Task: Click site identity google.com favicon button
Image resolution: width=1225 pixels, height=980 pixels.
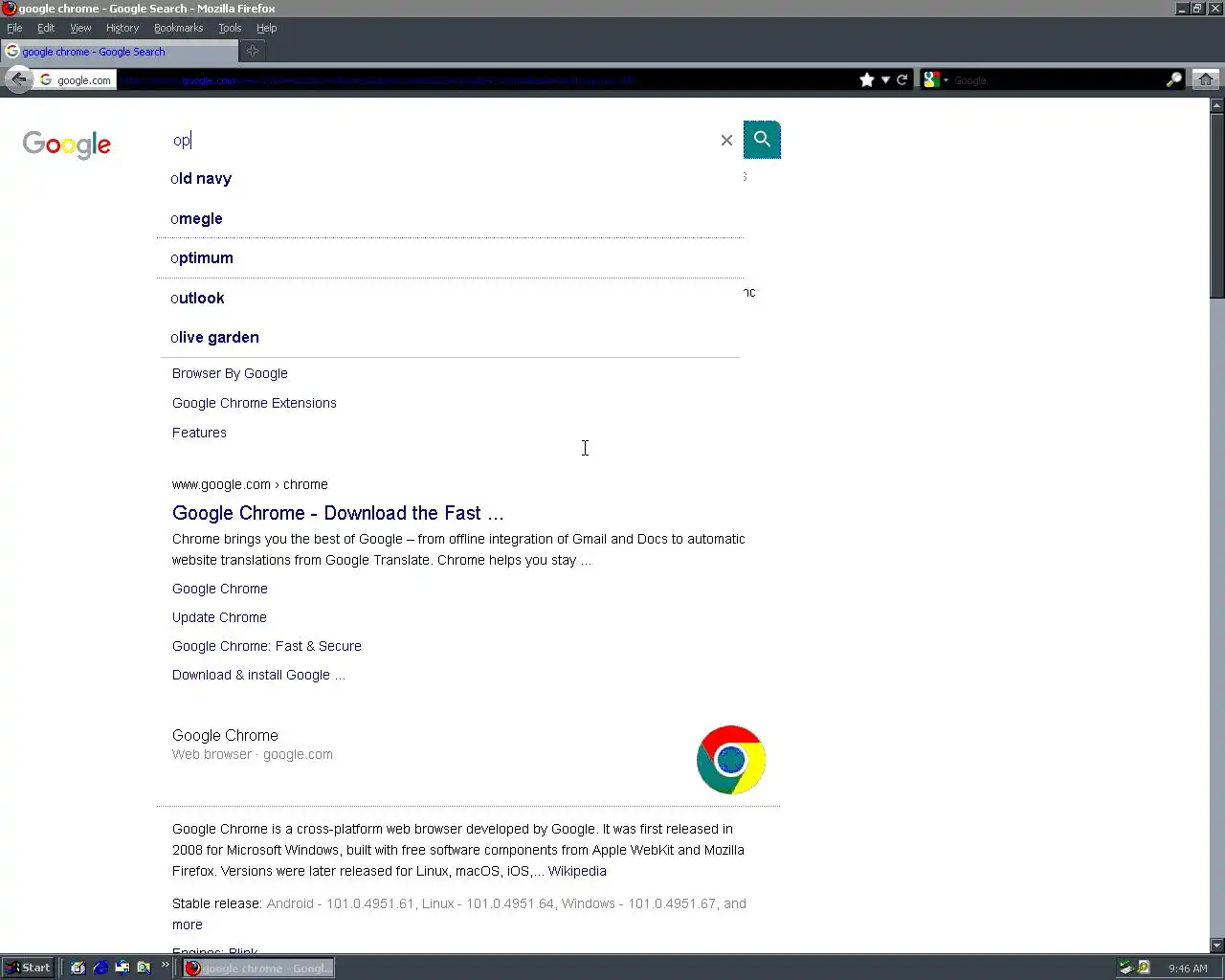Action: 76,80
